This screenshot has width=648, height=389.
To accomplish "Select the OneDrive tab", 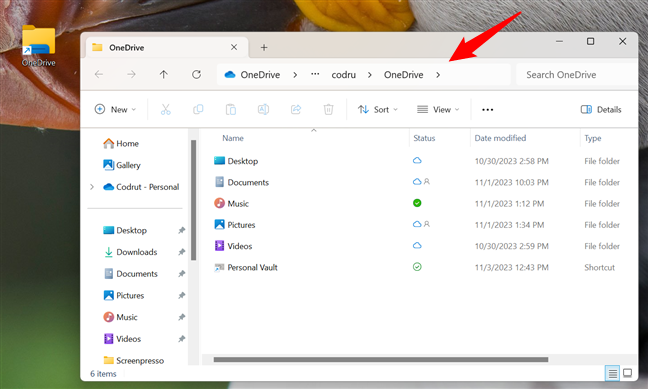I will 167,48.
